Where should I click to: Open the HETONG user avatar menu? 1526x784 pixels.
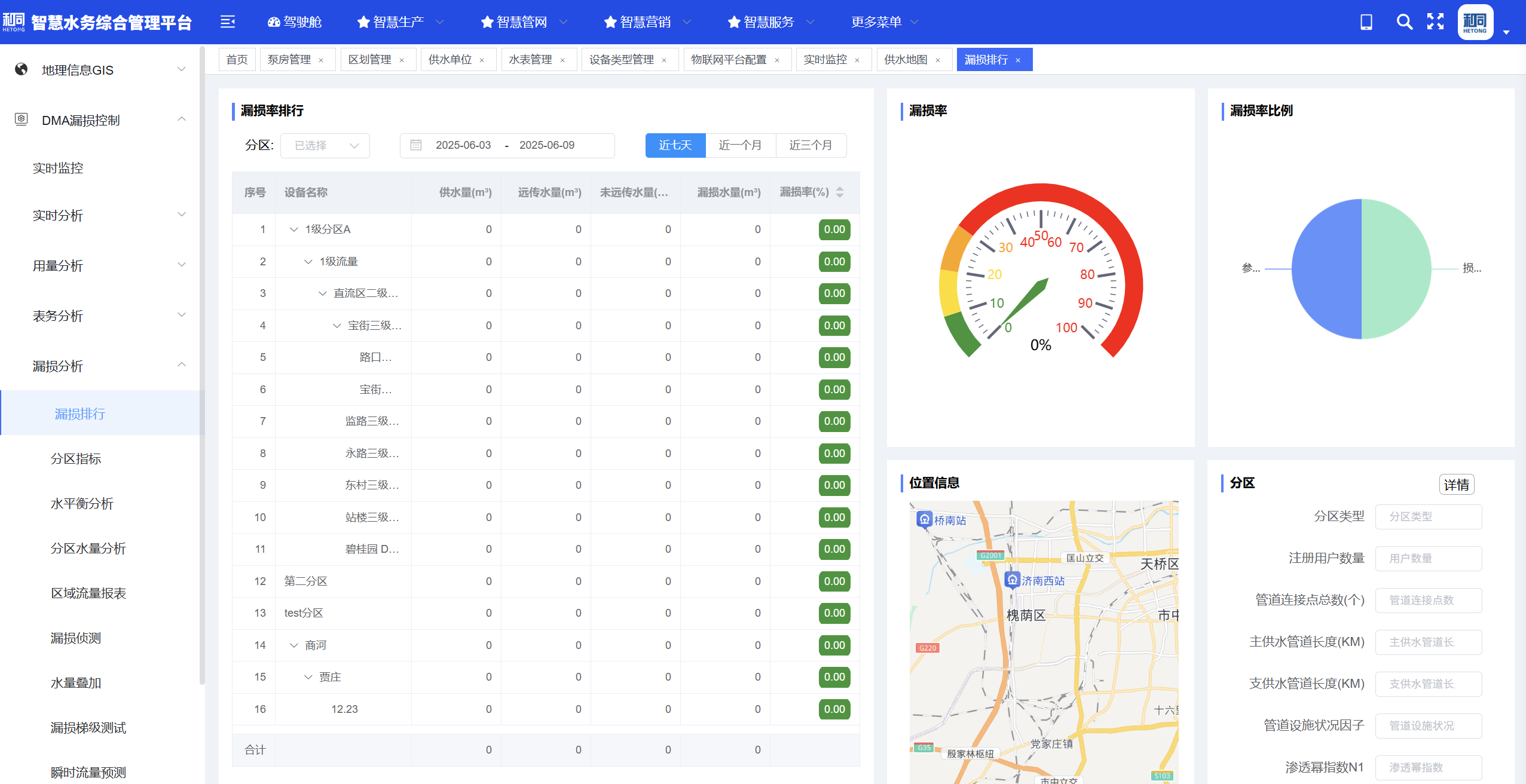[1476, 22]
